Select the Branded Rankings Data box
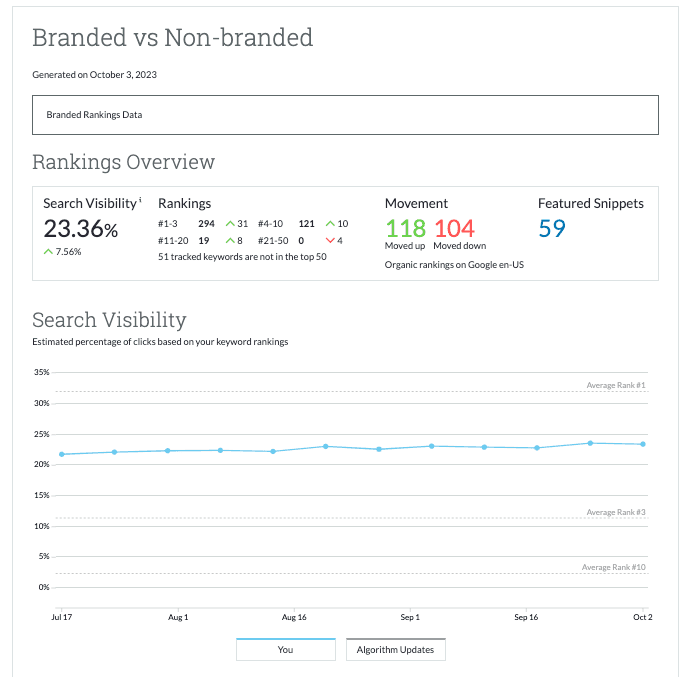The height and width of the screenshot is (677, 697). (345, 115)
